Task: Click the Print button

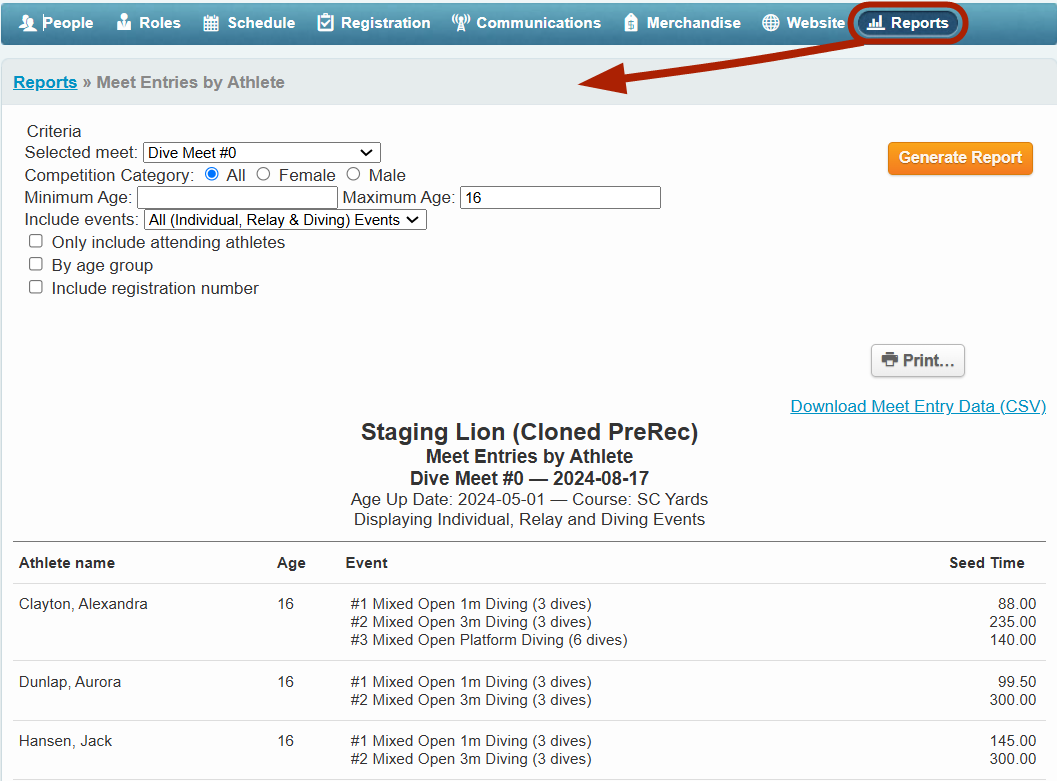Action: [x=917, y=361]
